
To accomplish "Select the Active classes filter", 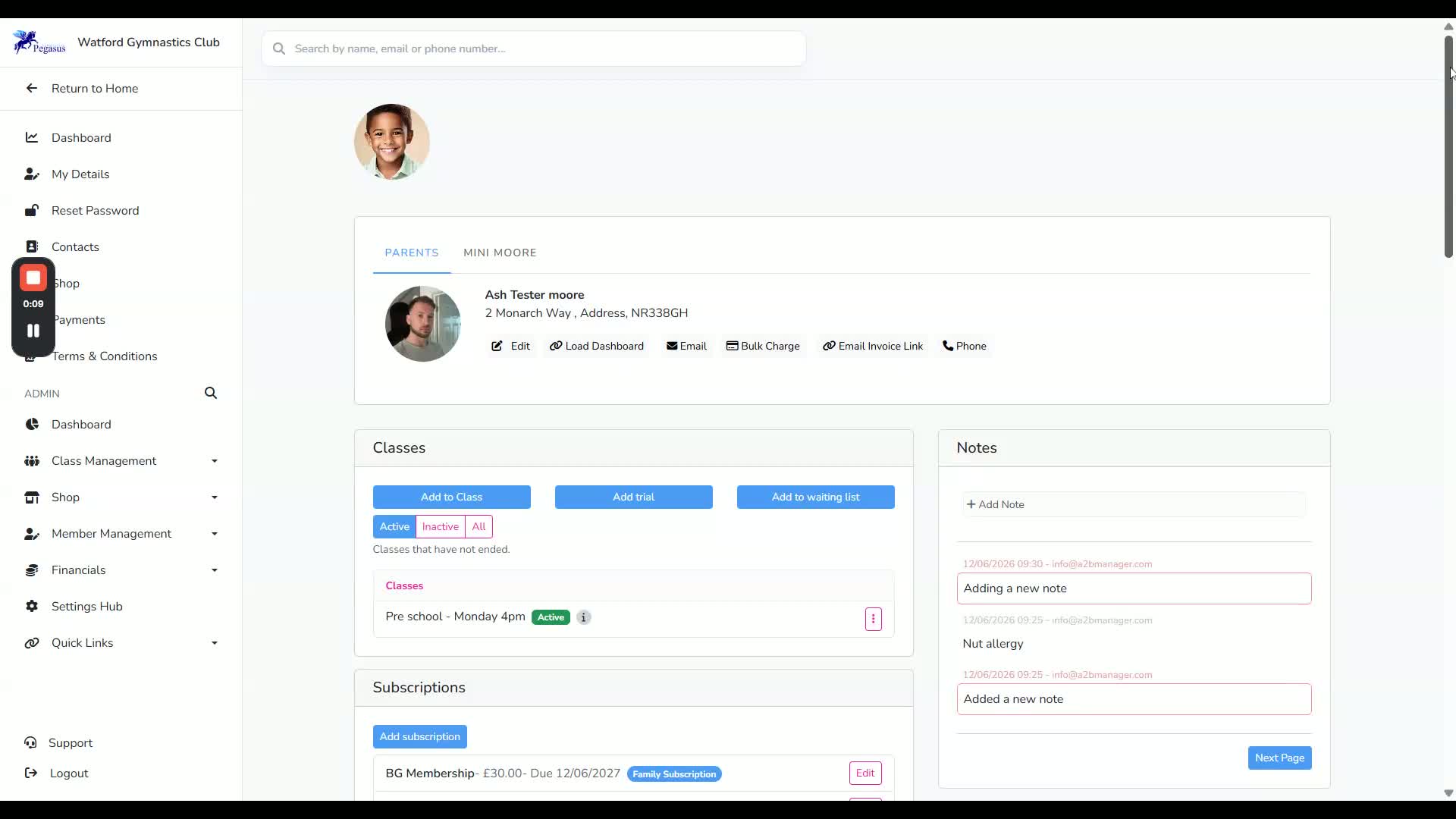I will pos(394,526).
